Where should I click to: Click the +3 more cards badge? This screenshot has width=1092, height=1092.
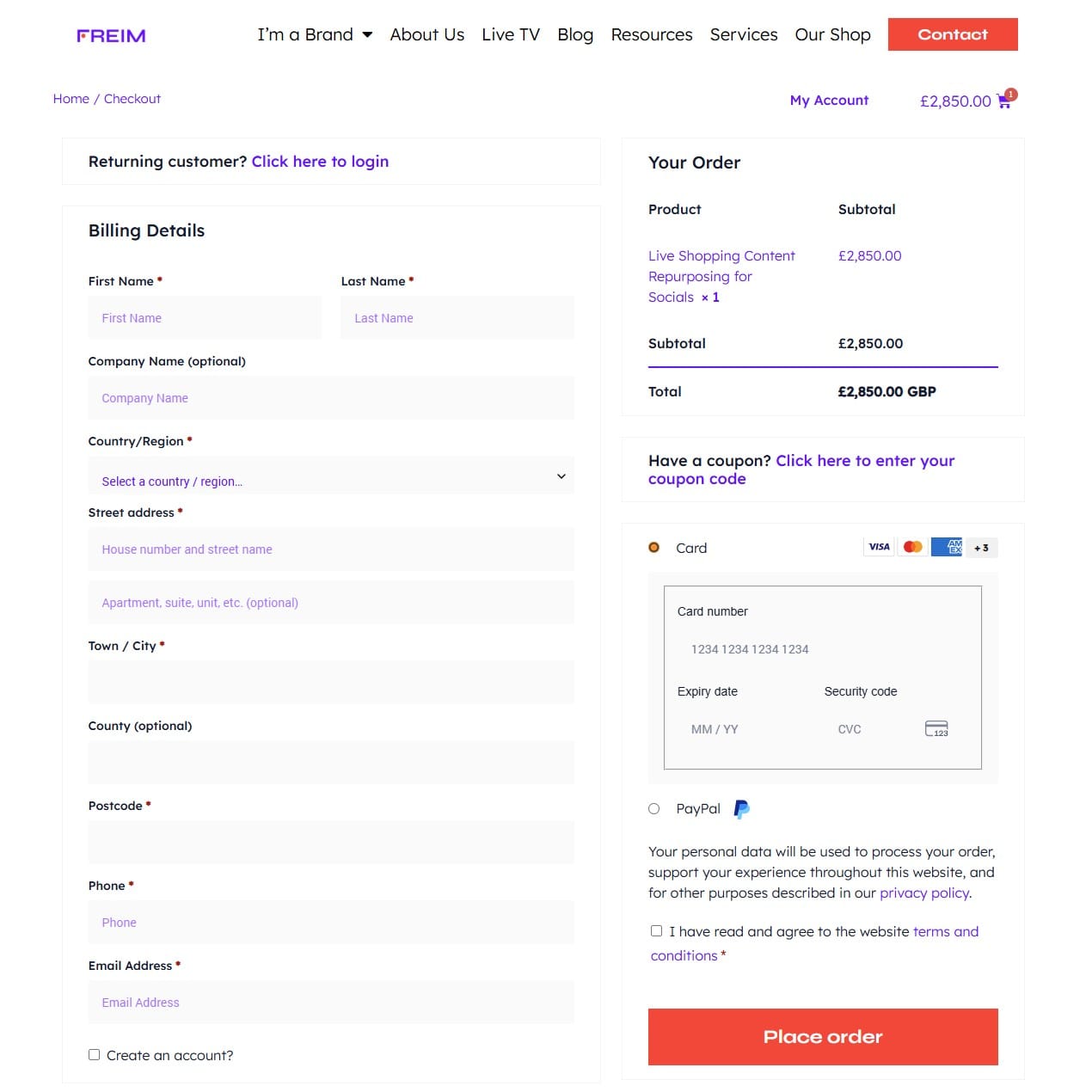[981, 548]
